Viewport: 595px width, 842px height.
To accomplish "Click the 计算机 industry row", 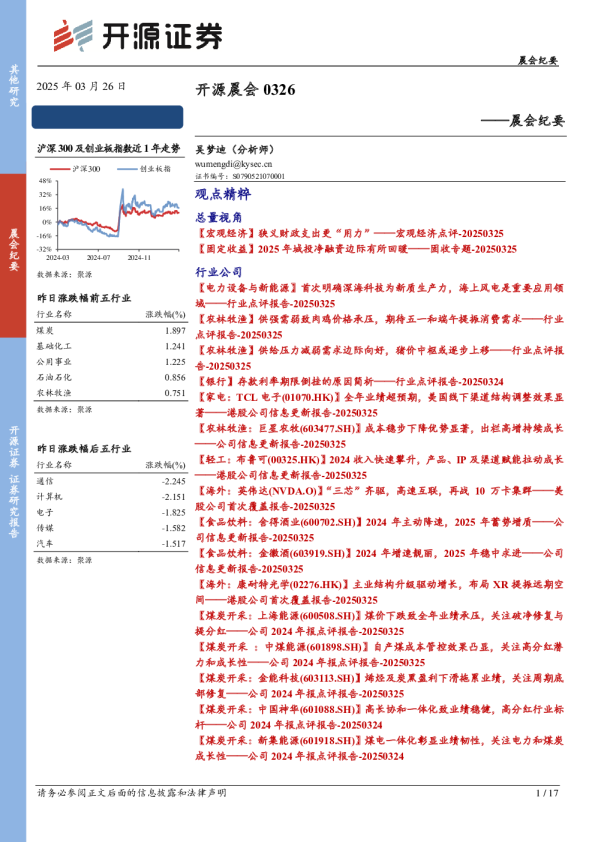I will click(x=111, y=497).
